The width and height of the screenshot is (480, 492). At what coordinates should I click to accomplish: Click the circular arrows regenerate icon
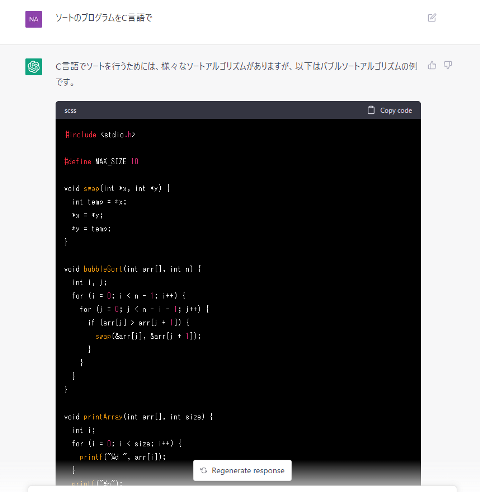(x=203, y=470)
